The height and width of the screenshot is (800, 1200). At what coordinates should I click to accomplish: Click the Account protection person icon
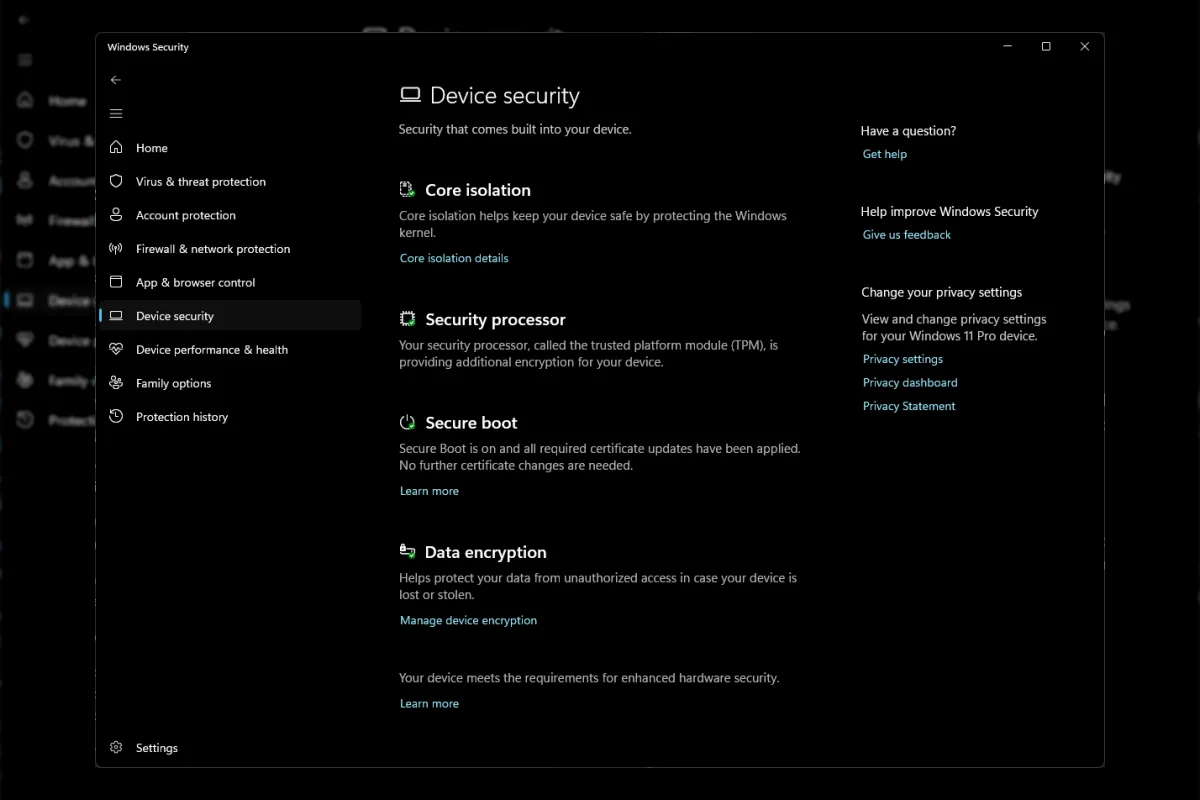pos(116,215)
